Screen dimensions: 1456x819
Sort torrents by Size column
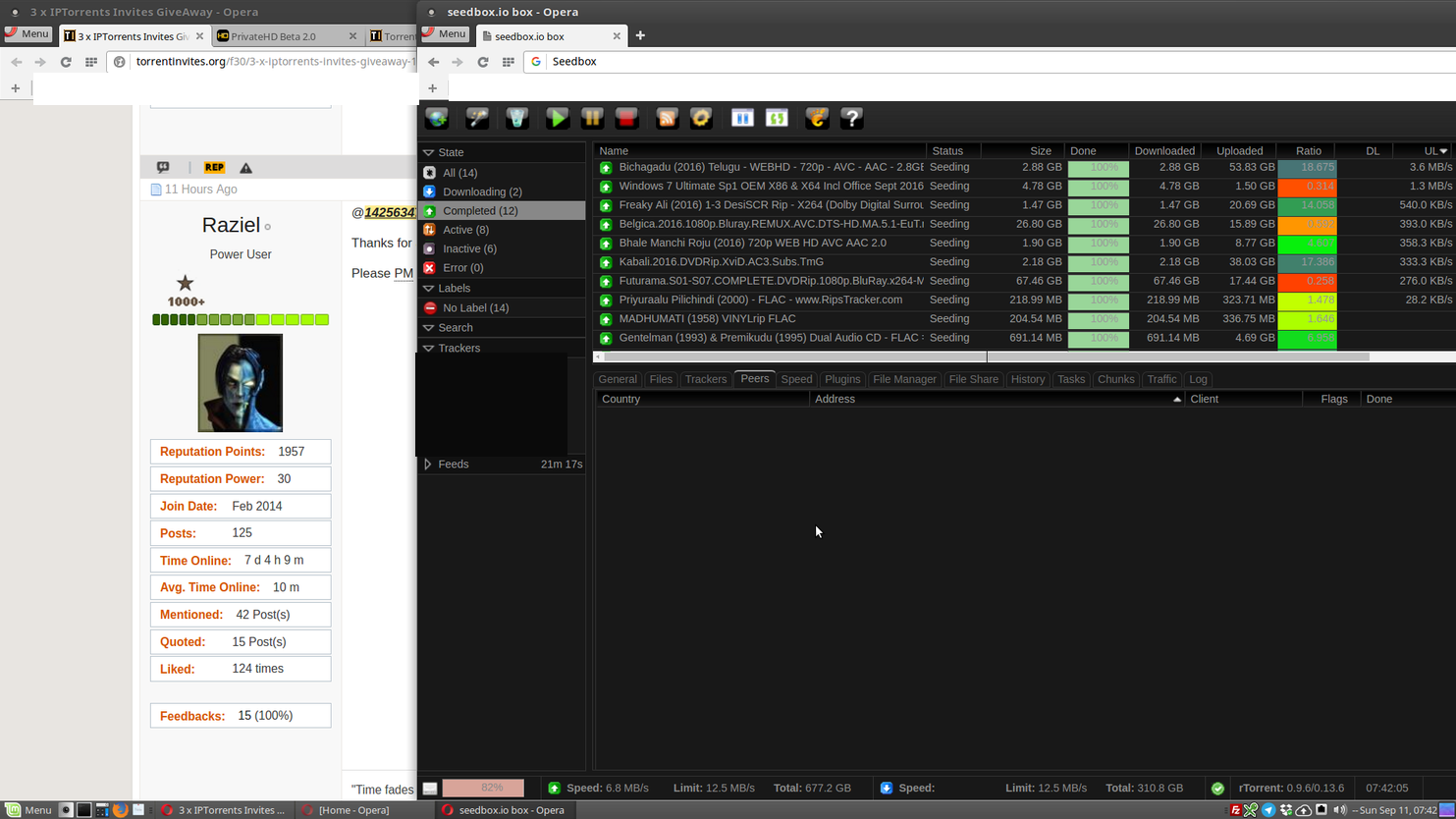[1023, 151]
